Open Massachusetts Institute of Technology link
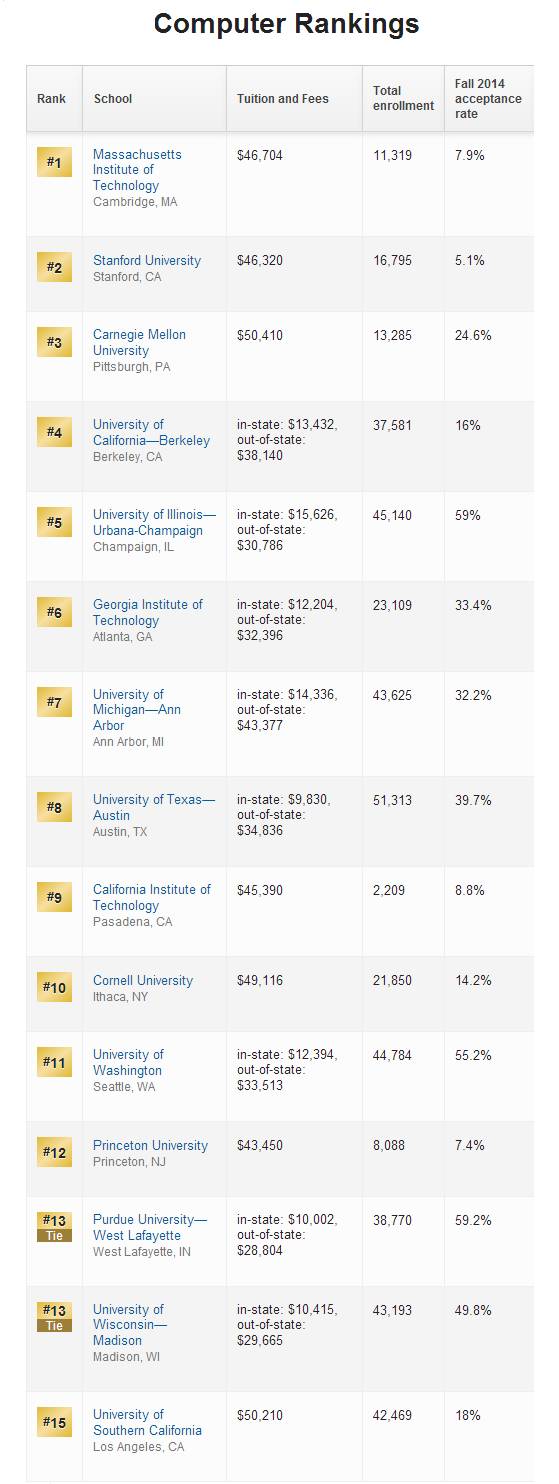Screen dimensions: 559x1484 (137, 170)
